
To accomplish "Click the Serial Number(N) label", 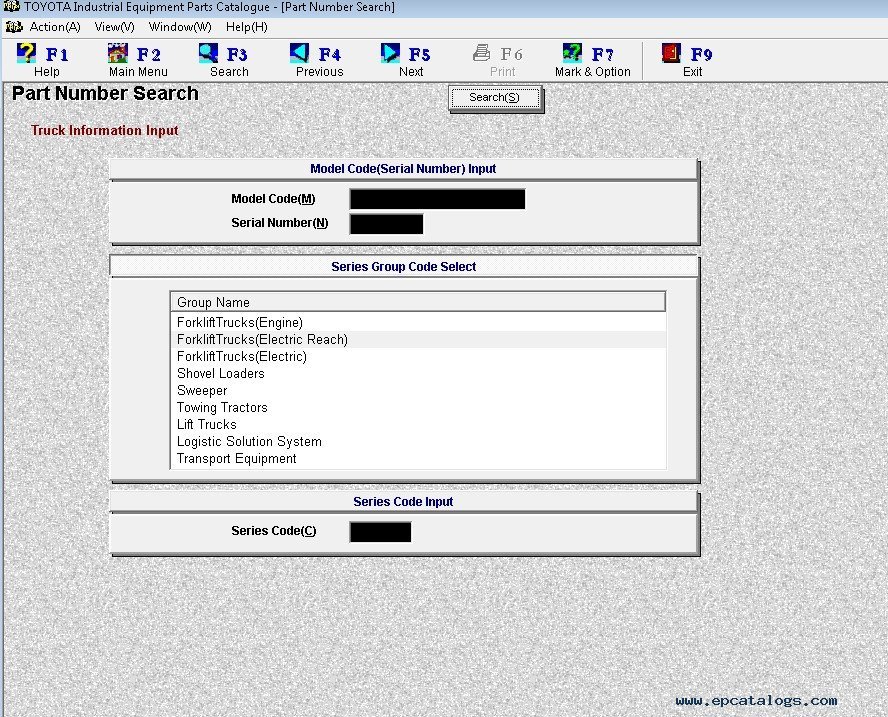I will coord(280,223).
